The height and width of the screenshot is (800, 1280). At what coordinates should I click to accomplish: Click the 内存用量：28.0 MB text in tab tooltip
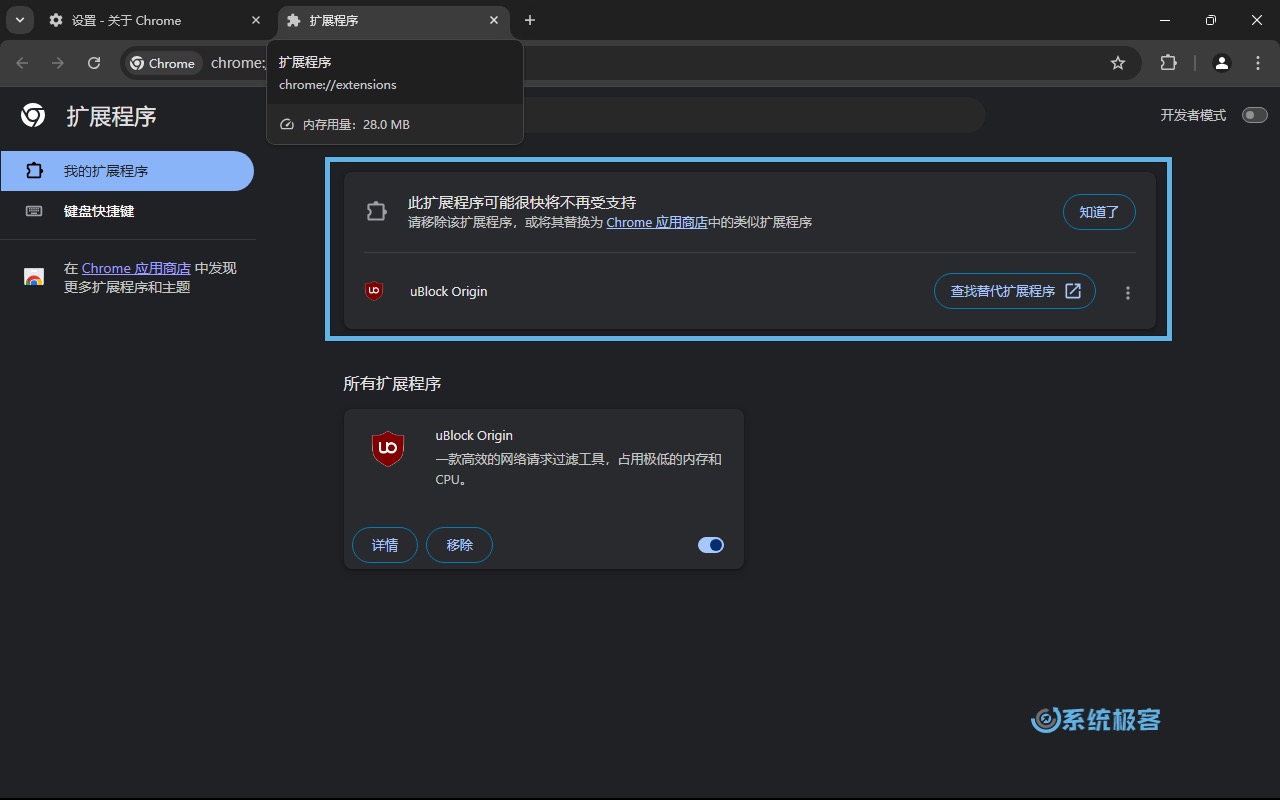pyautogui.click(x=356, y=124)
